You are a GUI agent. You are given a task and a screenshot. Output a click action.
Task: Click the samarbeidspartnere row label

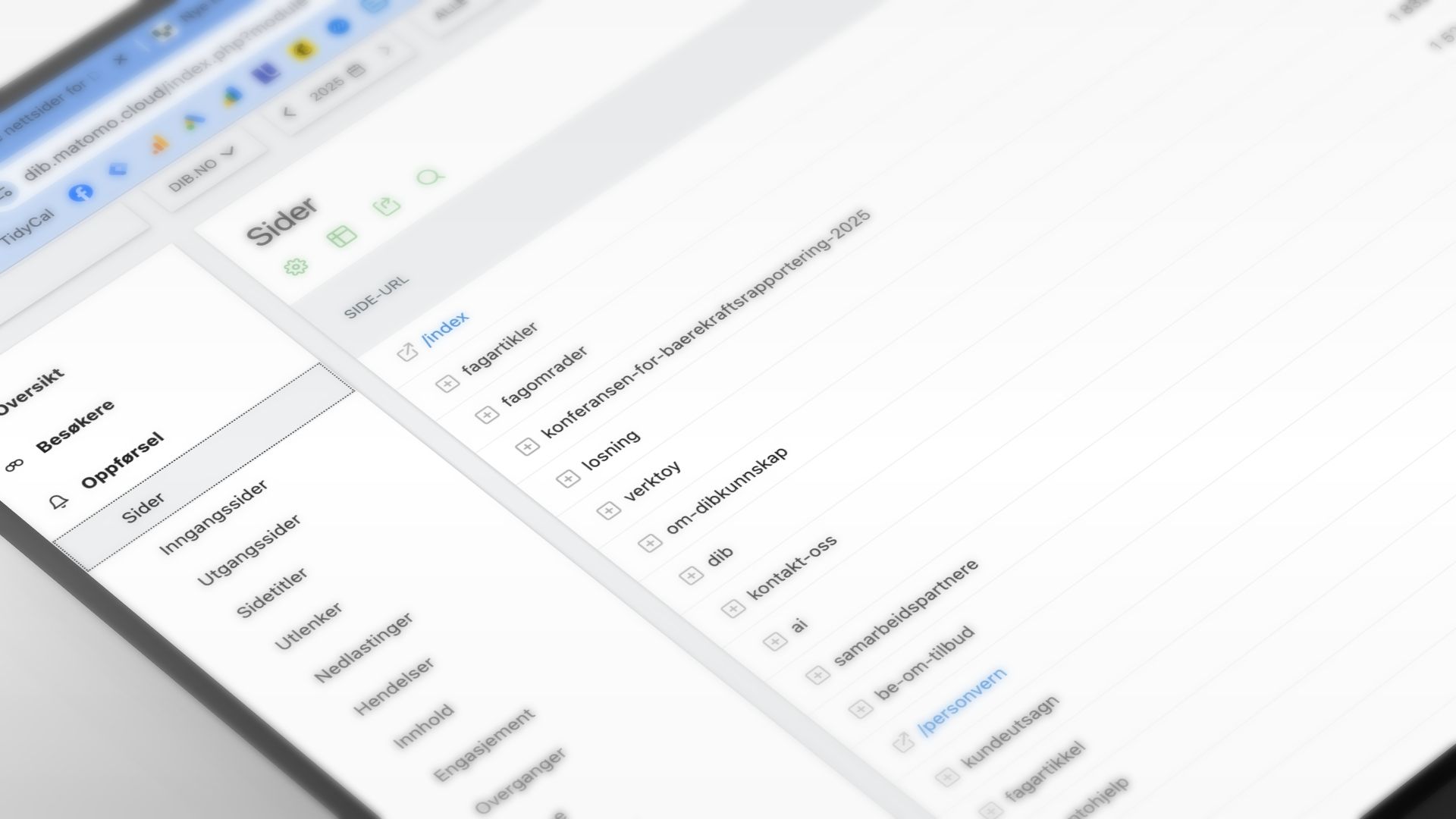click(x=905, y=613)
